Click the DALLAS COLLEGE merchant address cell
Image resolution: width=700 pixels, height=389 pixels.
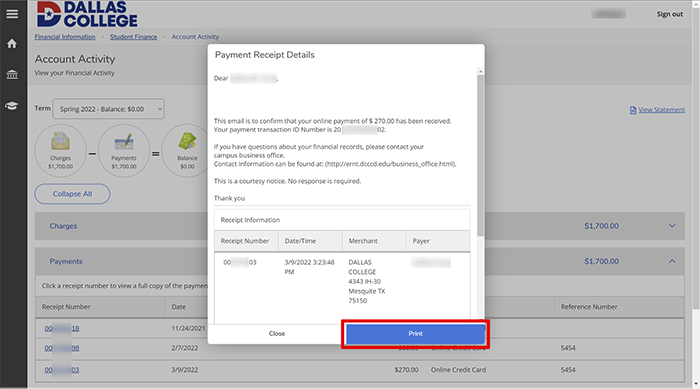367,281
